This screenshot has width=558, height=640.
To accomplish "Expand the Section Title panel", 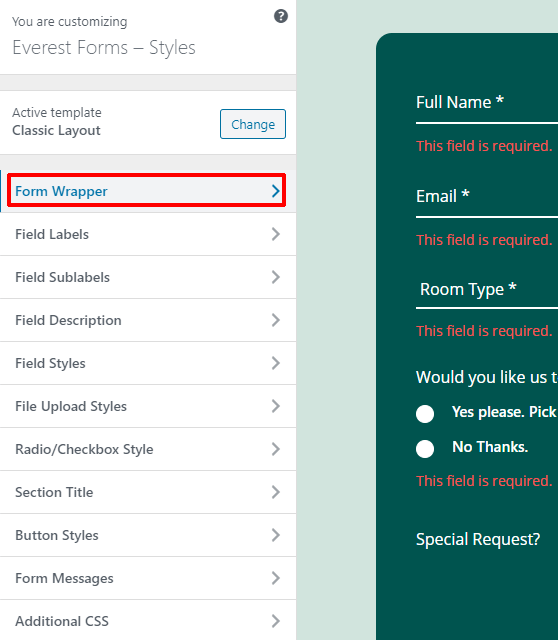I will click(x=148, y=492).
